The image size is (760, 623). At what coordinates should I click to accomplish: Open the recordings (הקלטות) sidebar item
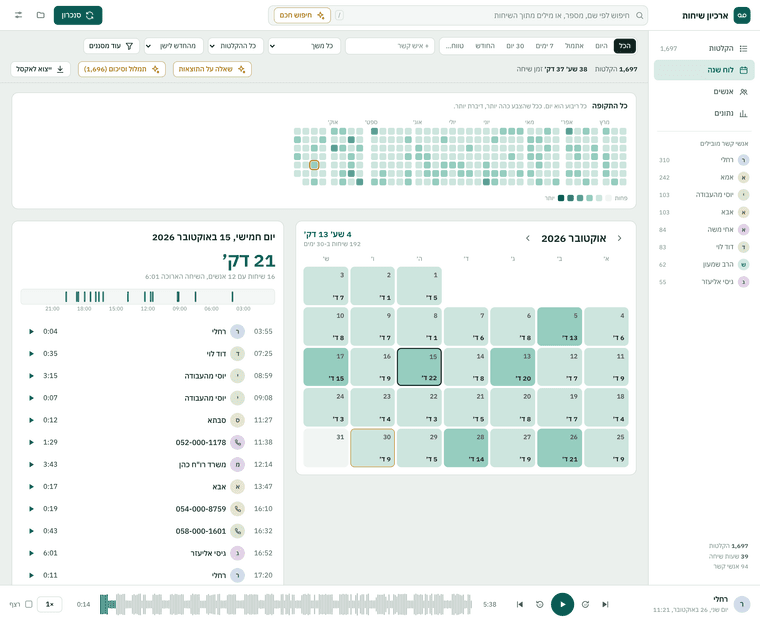tap(704, 48)
